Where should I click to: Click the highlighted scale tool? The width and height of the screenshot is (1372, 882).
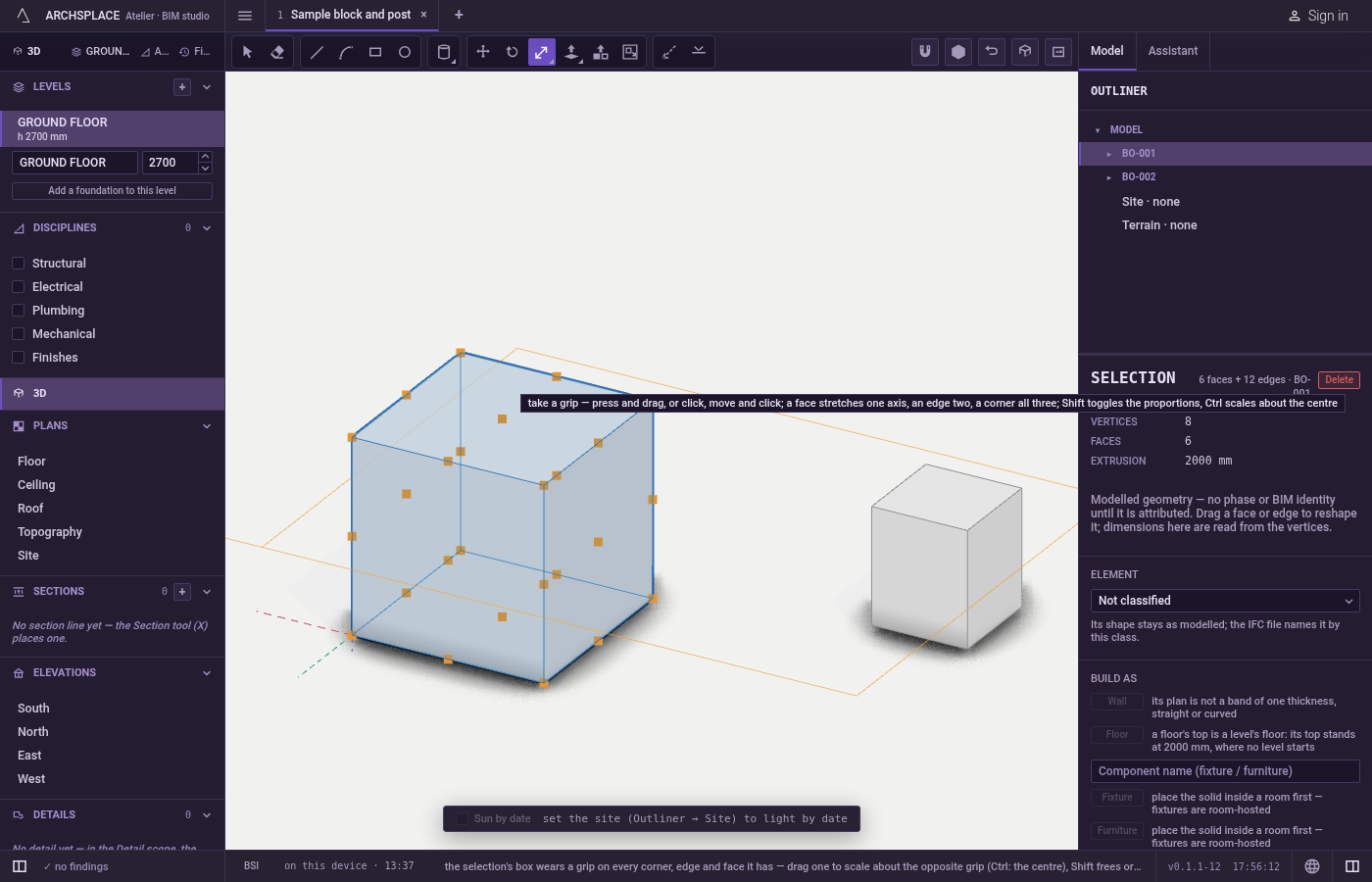[542, 52]
